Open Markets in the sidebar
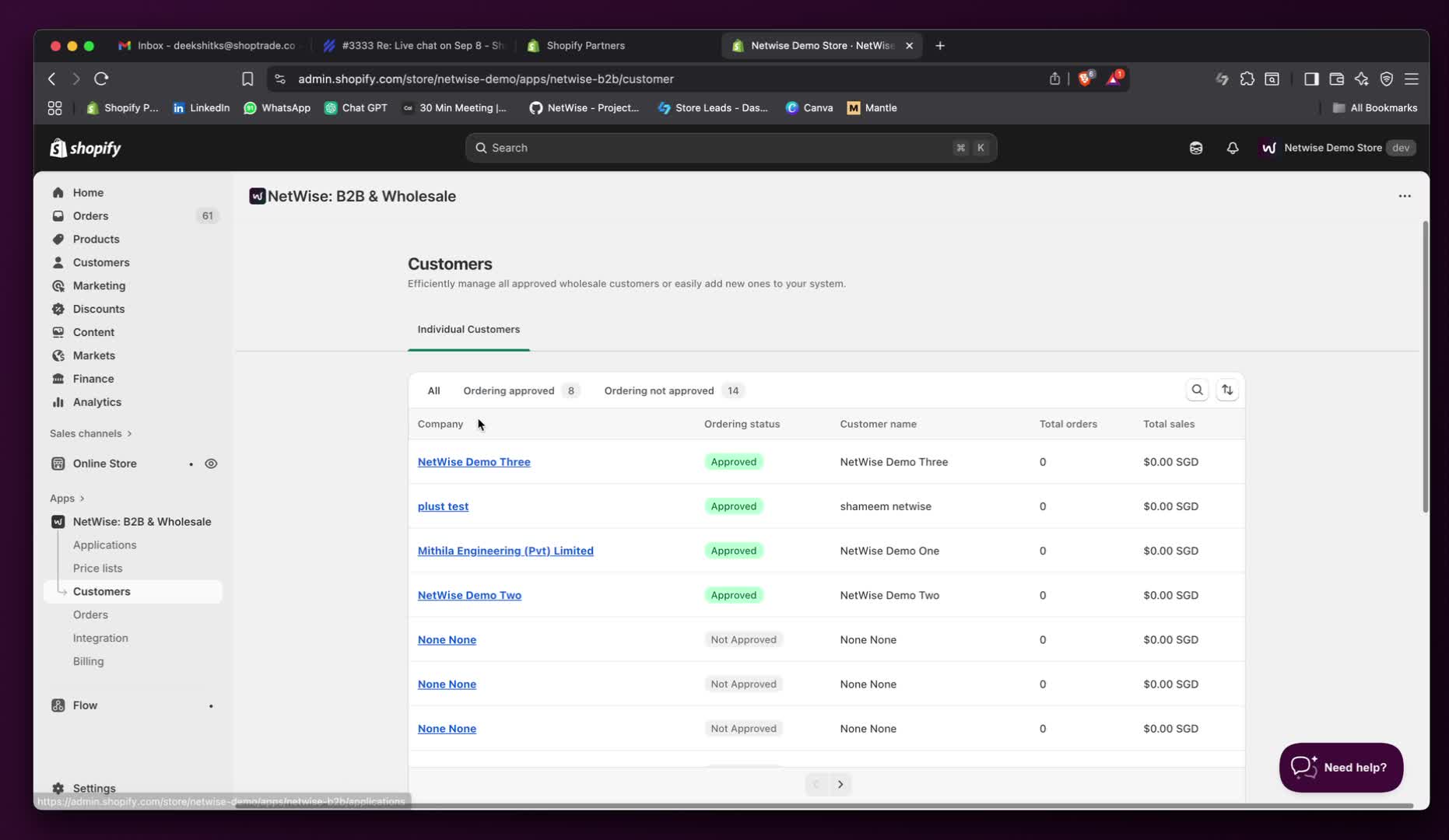This screenshot has height=840, width=1449. pyautogui.click(x=94, y=355)
